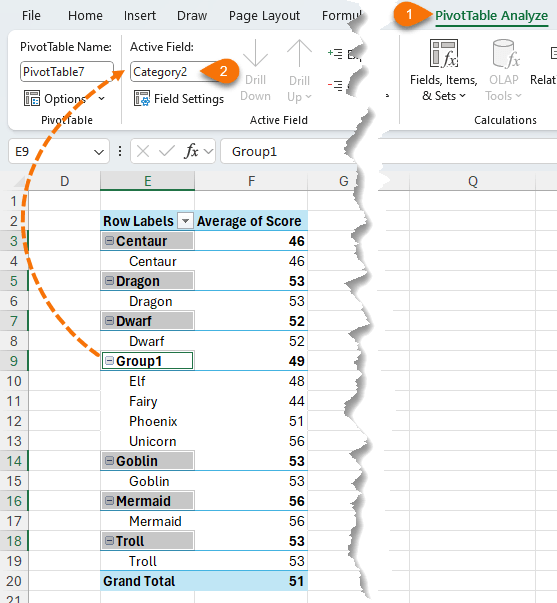Image resolution: width=557 pixels, height=603 pixels.
Task: Click the Collapse Field icon
Action: pyautogui.click(x=335, y=85)
